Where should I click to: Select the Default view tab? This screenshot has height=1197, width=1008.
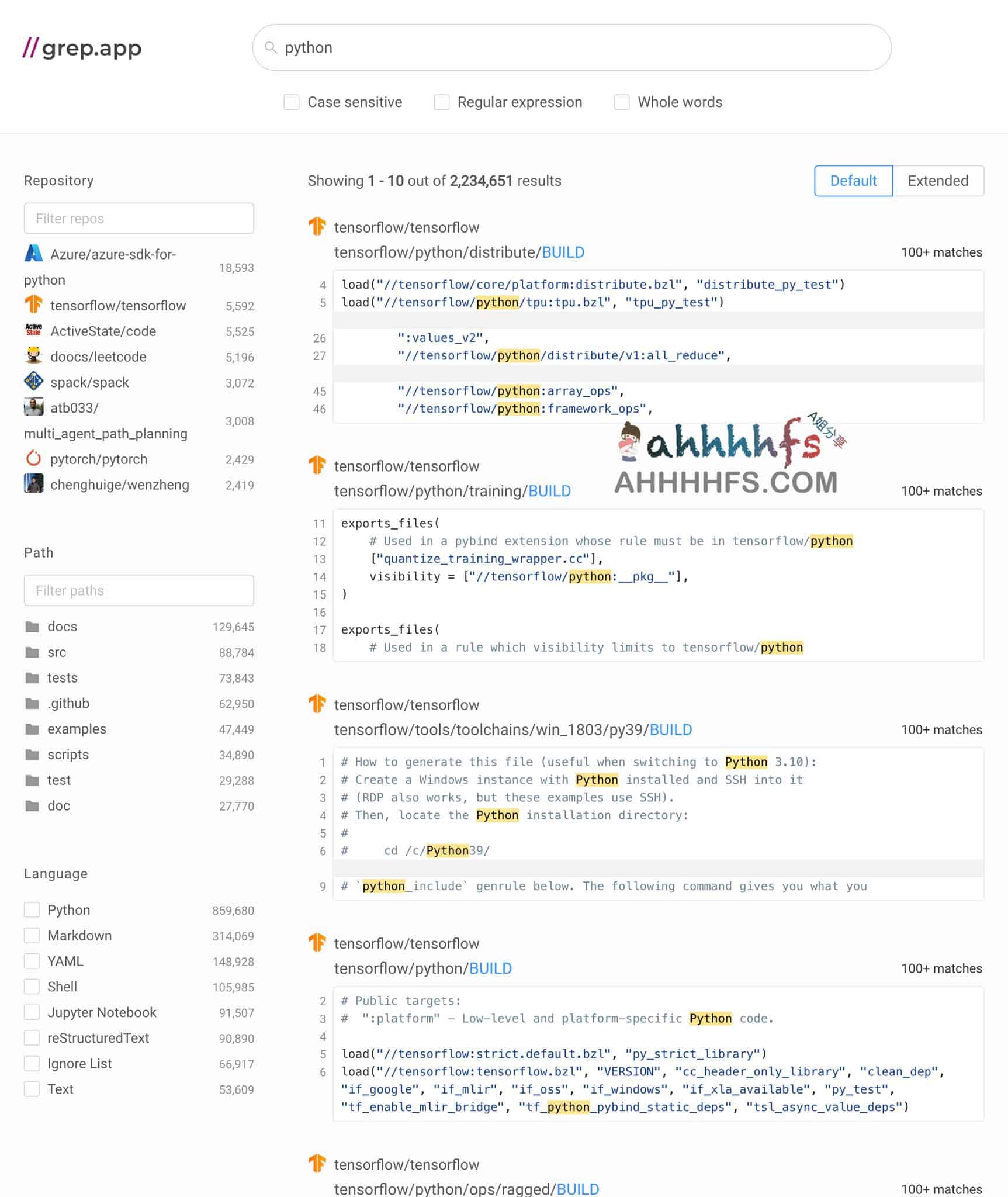click(853, 181)
